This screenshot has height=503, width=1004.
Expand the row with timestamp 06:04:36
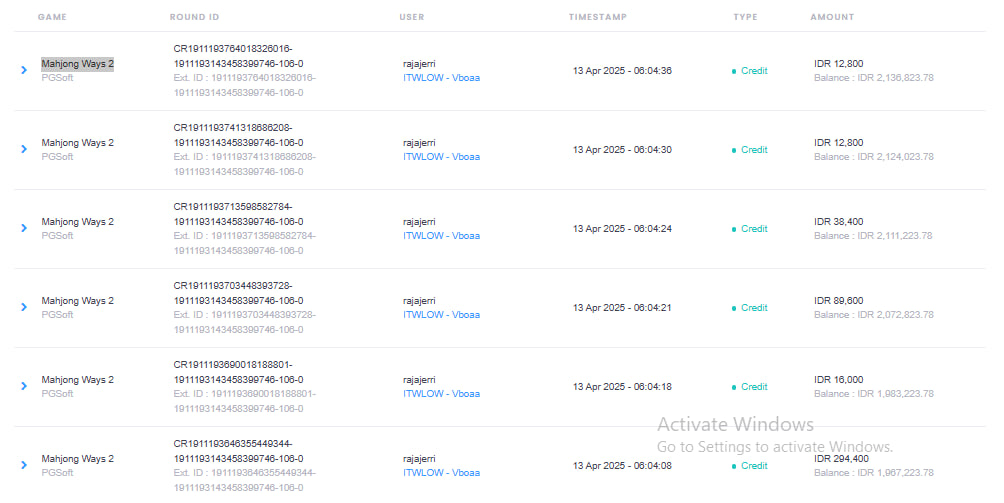coord(24,70)
